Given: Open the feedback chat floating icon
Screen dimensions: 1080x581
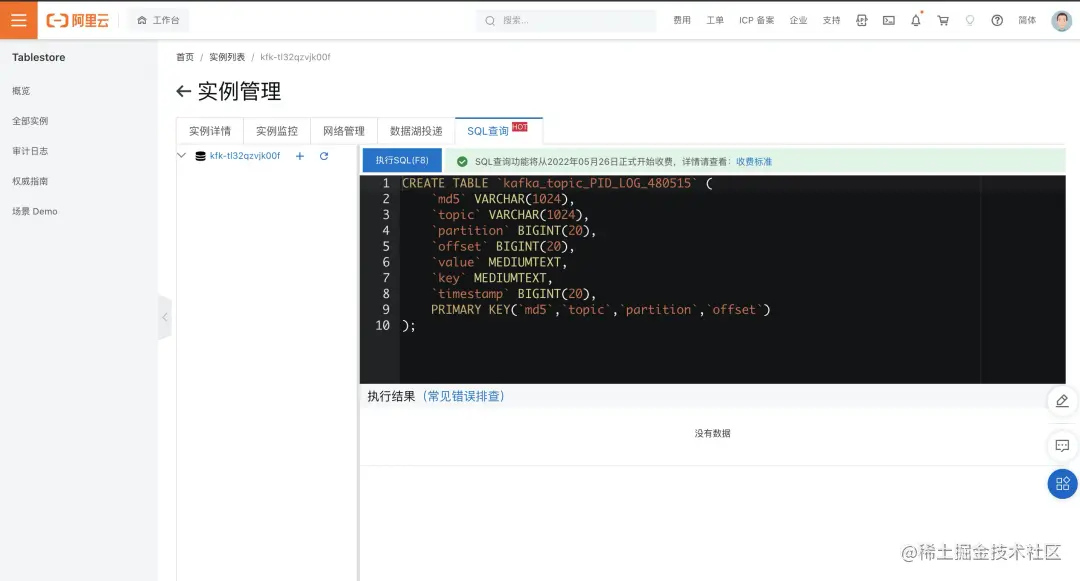Looking at the screenshot, I should [1062, 445].
